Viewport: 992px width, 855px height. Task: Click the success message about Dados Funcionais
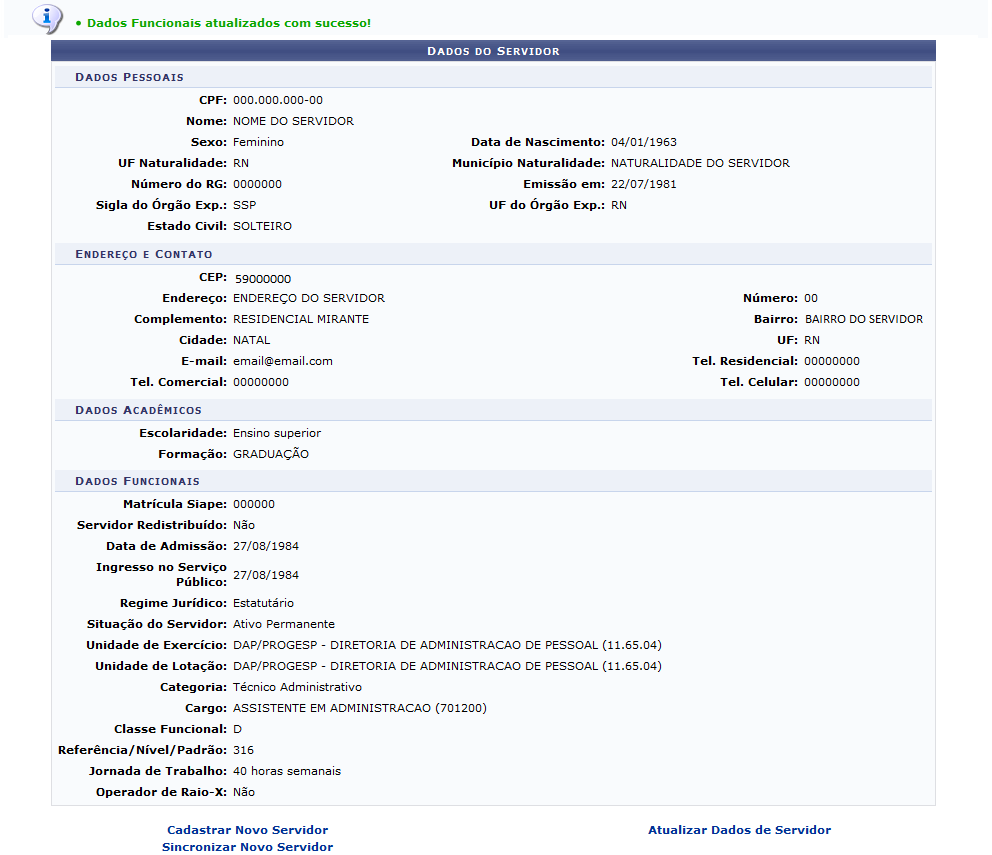tap(228, 22)
